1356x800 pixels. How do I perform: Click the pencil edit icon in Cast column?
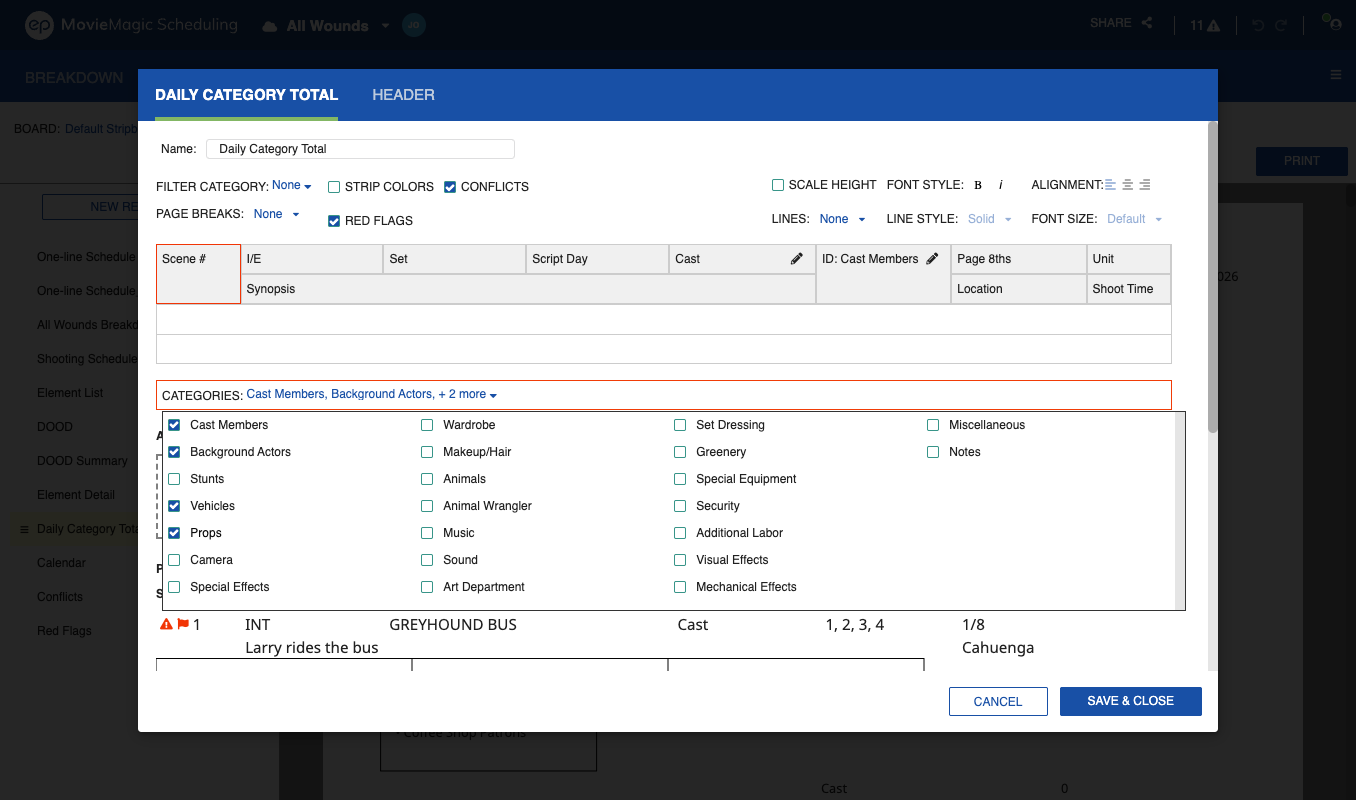pos(797,259)
